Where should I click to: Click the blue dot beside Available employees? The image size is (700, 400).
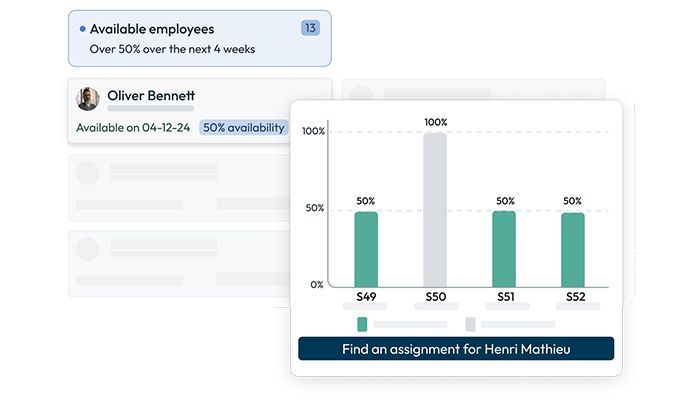[x=82, y=29]
